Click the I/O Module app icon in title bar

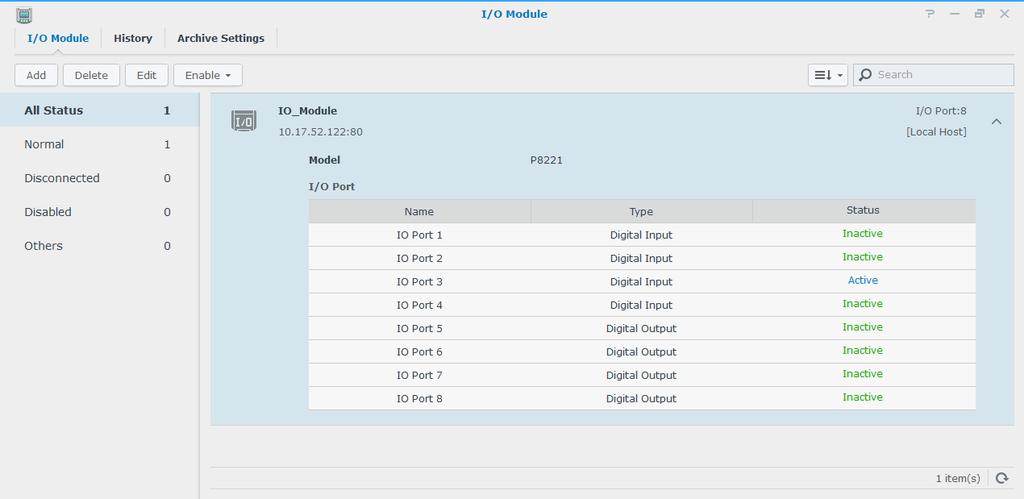pos(24,15)
